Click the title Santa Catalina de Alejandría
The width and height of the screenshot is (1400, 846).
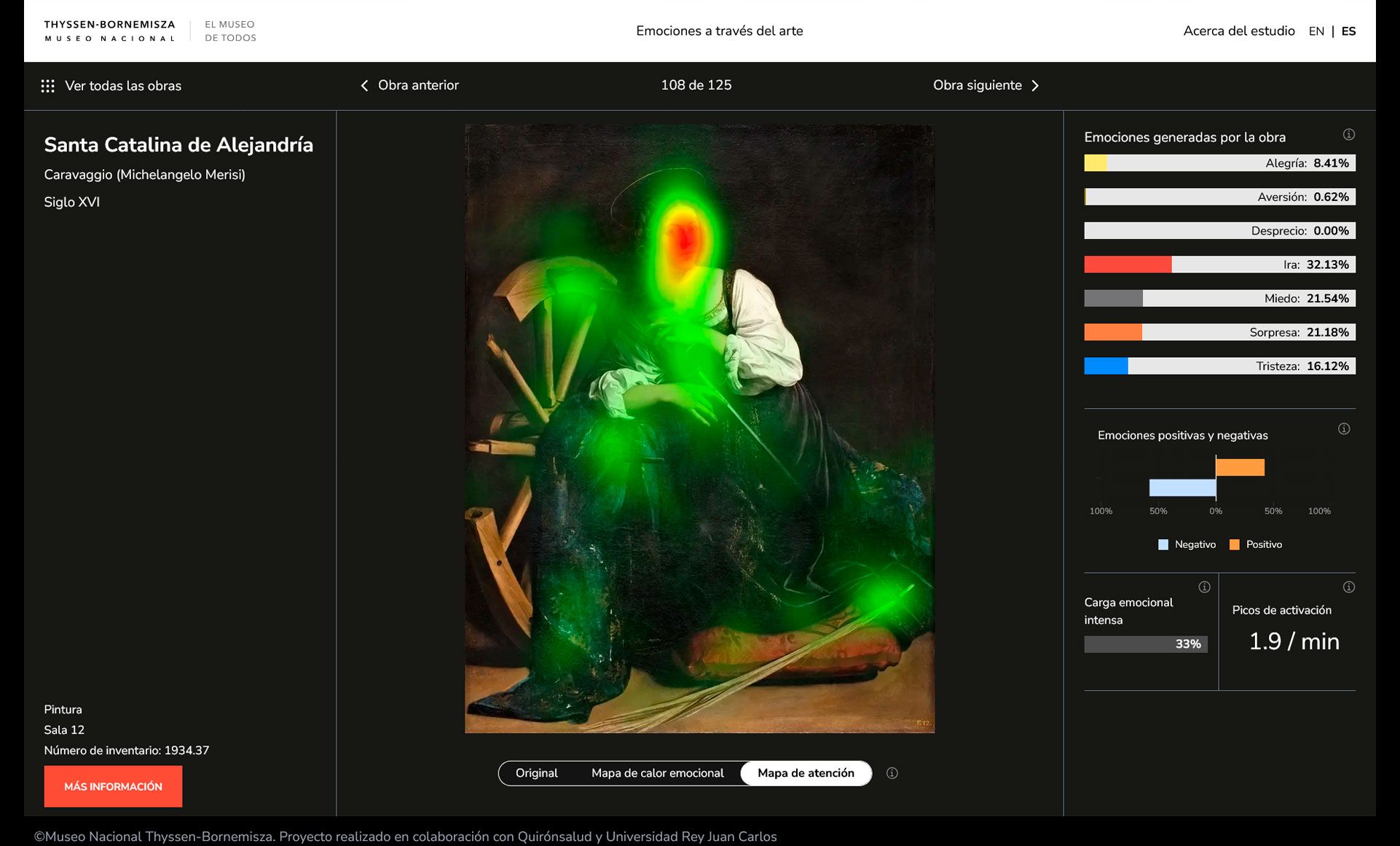[x=178, y=144]
